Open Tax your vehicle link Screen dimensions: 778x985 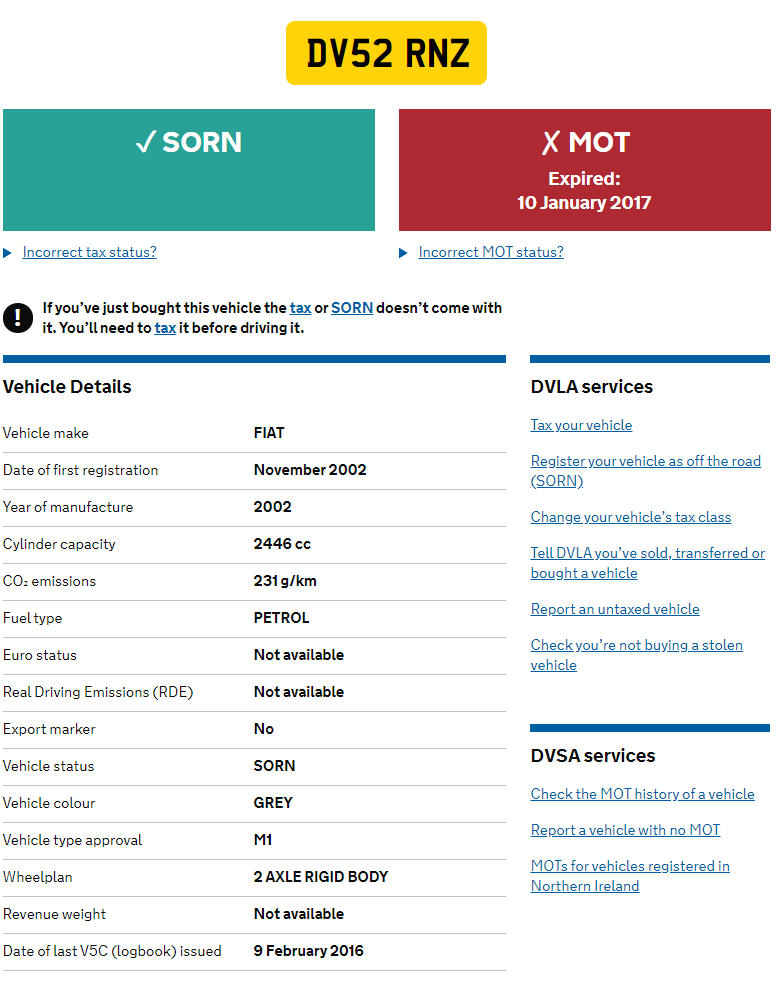click(581, 425)
